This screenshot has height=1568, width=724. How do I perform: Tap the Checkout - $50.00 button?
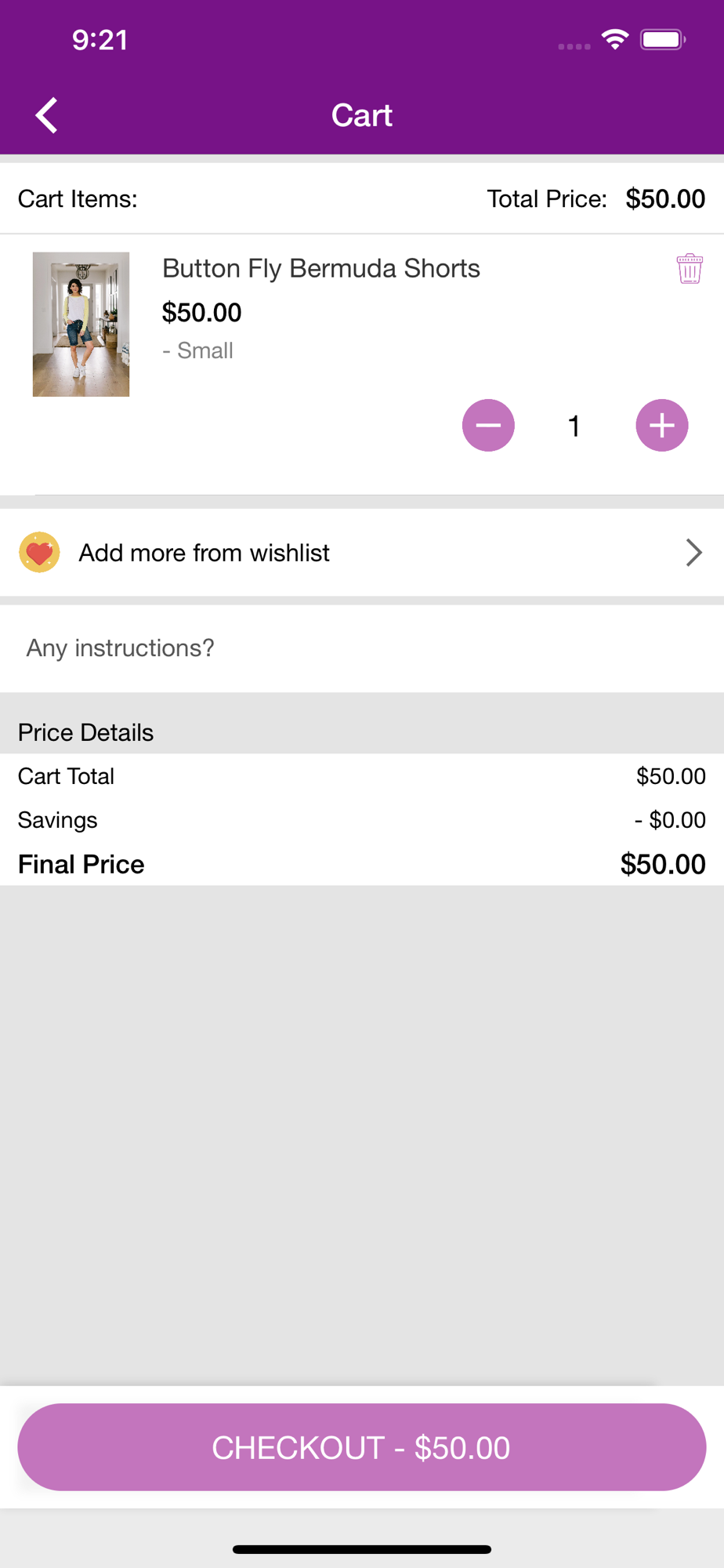[x=362, y=1447]
